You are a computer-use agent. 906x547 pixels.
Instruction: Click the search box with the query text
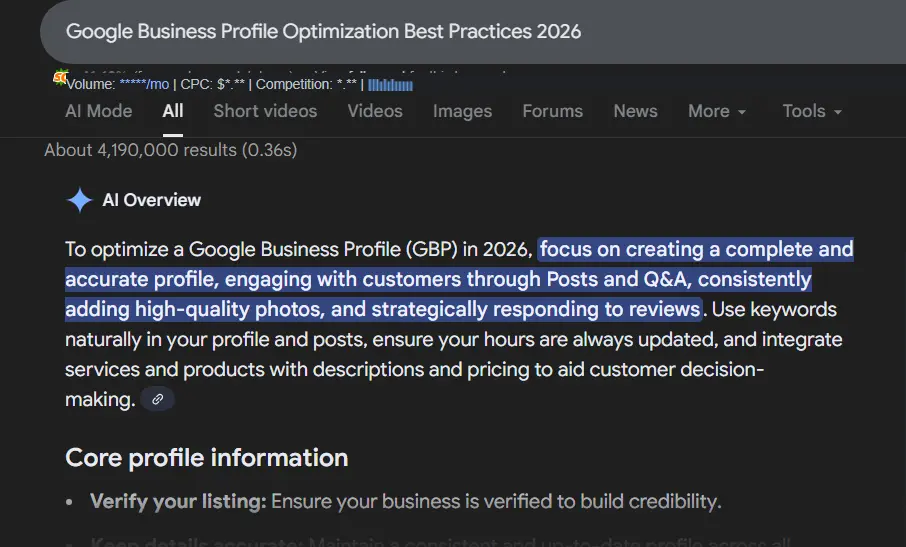[x=323, y=31]
